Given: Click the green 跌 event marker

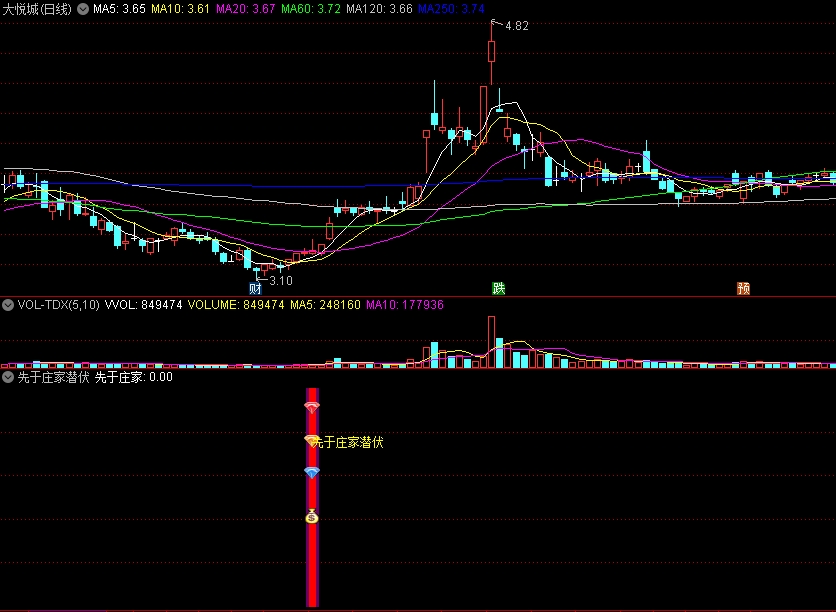Looking at the screenshot, I should click(x=499, y=288).
